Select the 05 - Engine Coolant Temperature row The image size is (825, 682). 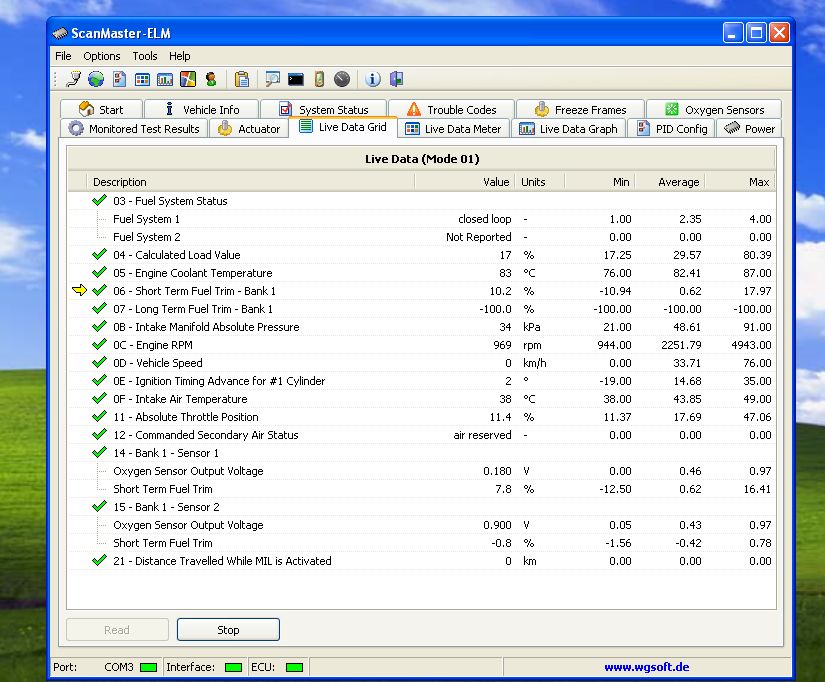tap(421, 273)
